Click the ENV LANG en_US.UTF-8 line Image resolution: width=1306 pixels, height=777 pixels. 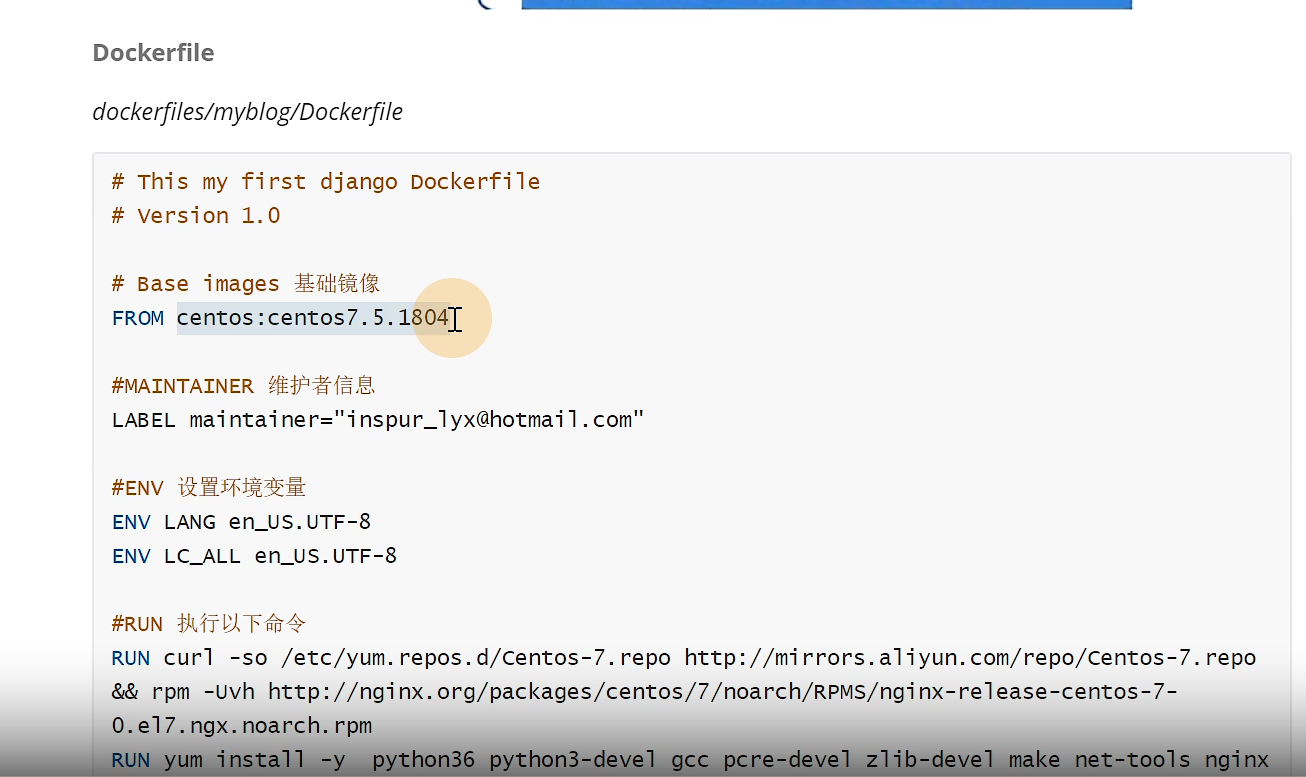(x=240, y=521)
